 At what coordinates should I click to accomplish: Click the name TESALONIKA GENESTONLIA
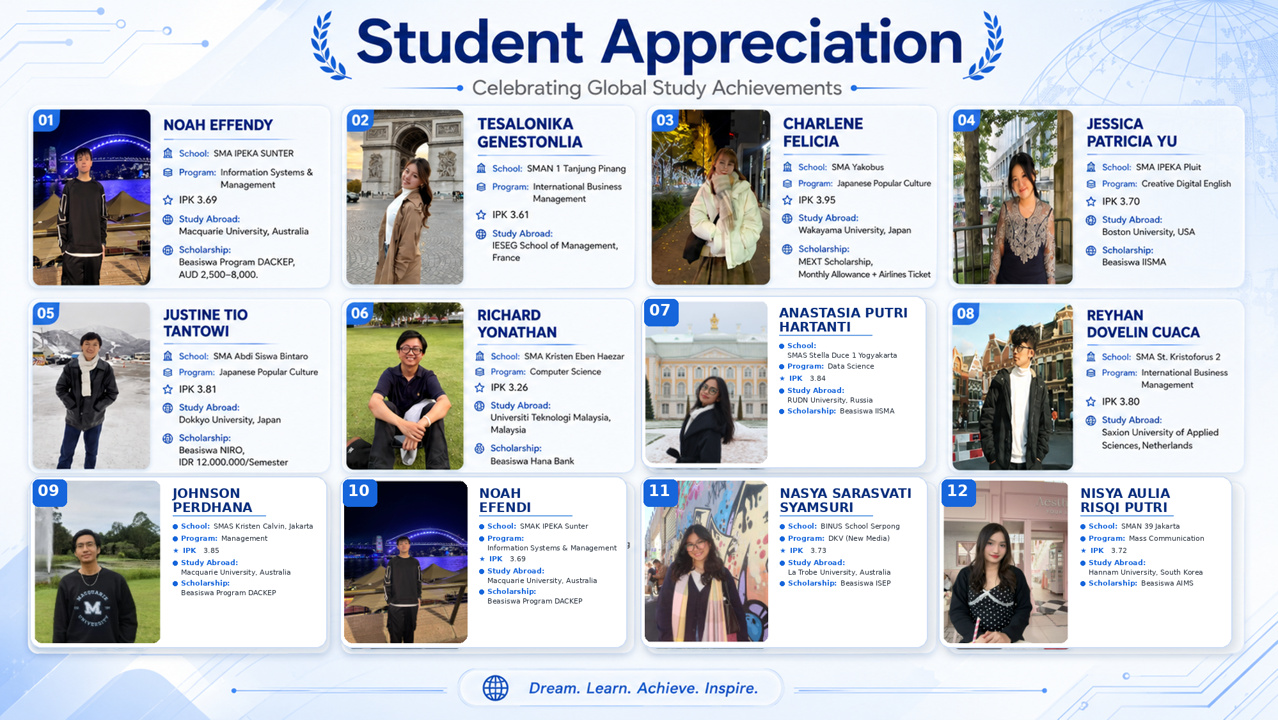tap(530, 133)
